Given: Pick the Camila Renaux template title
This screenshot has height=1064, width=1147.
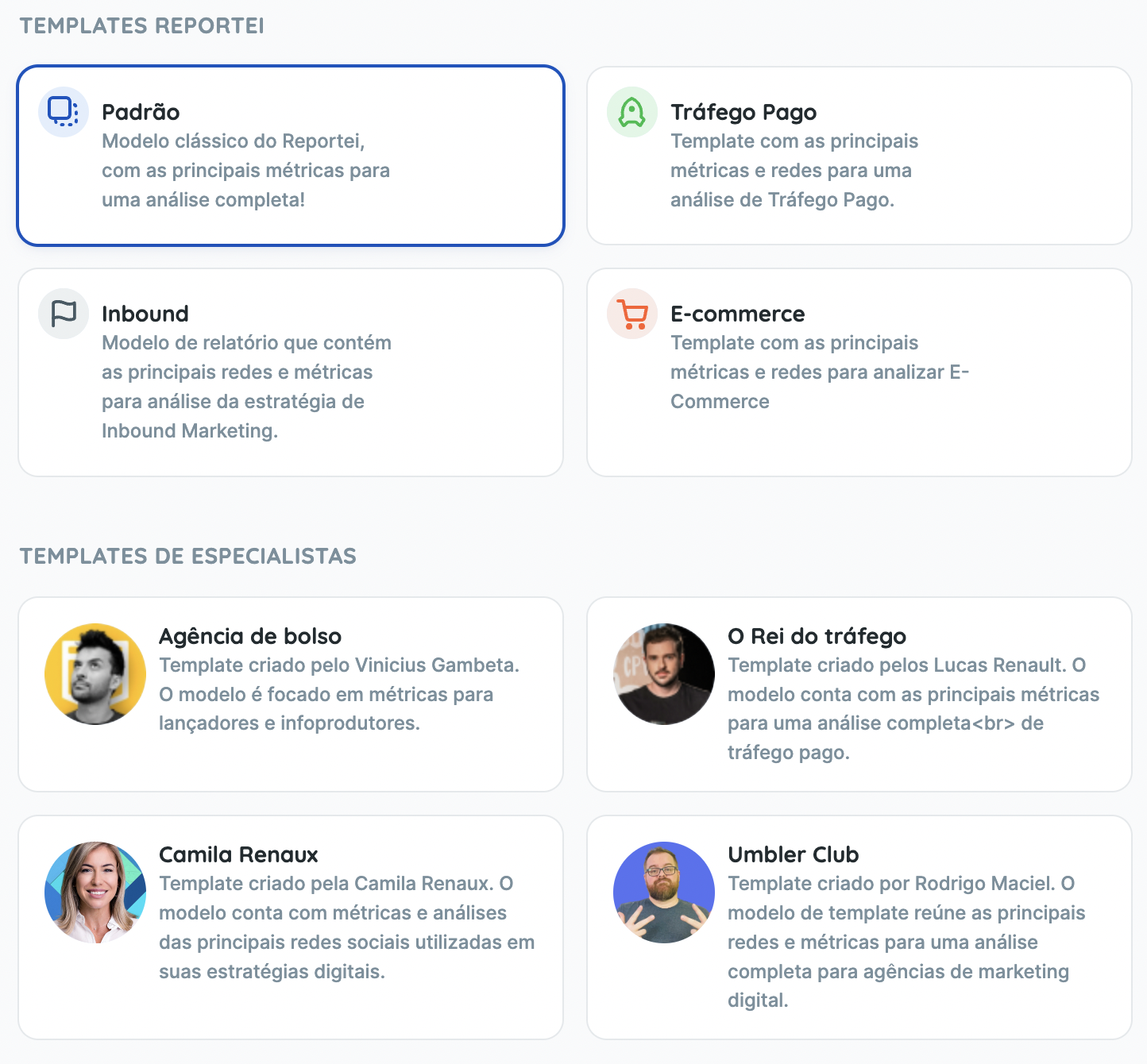Looking at the screenshot, I should (238, 854).
